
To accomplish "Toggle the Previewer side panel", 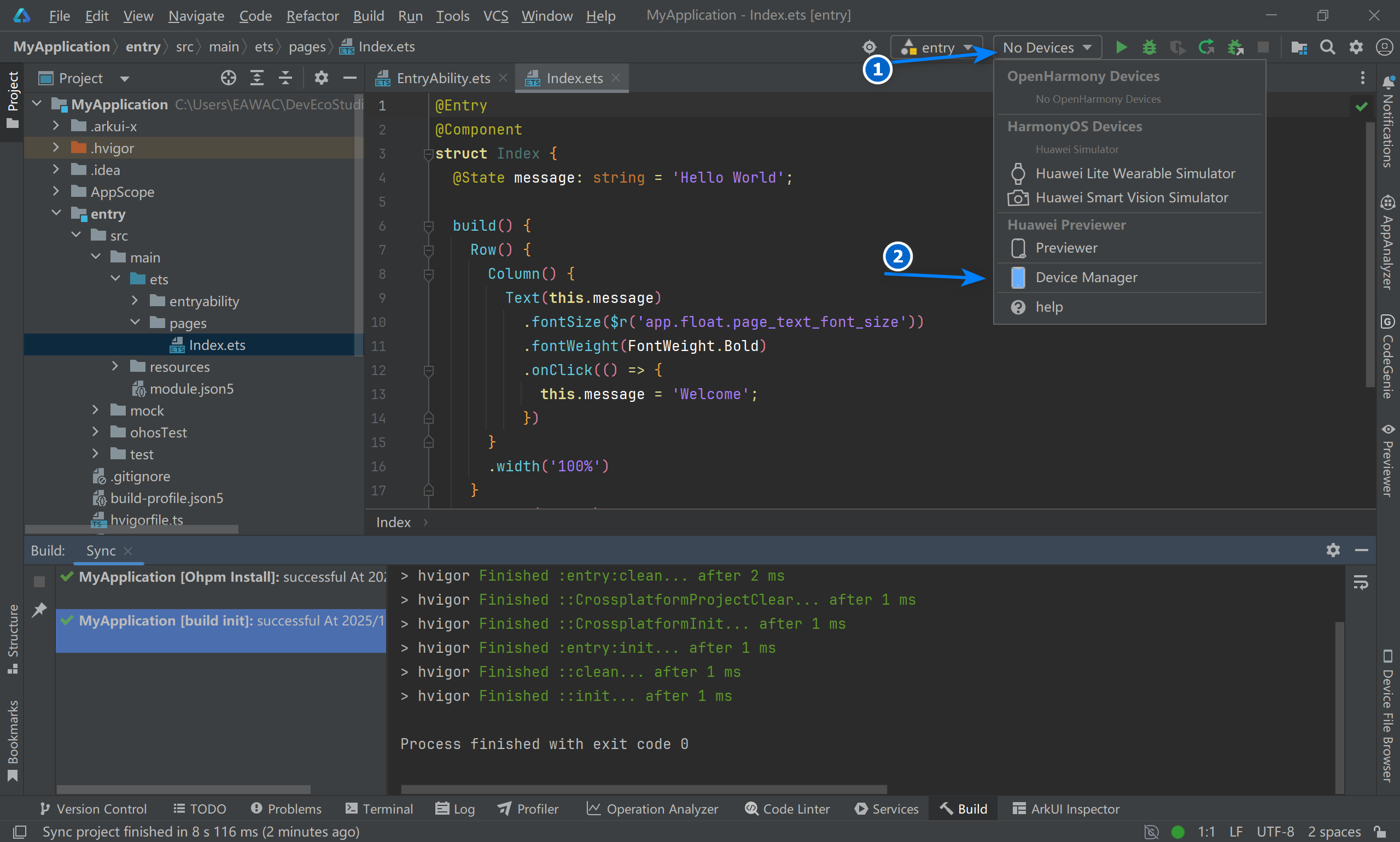I will (1387, 461).
